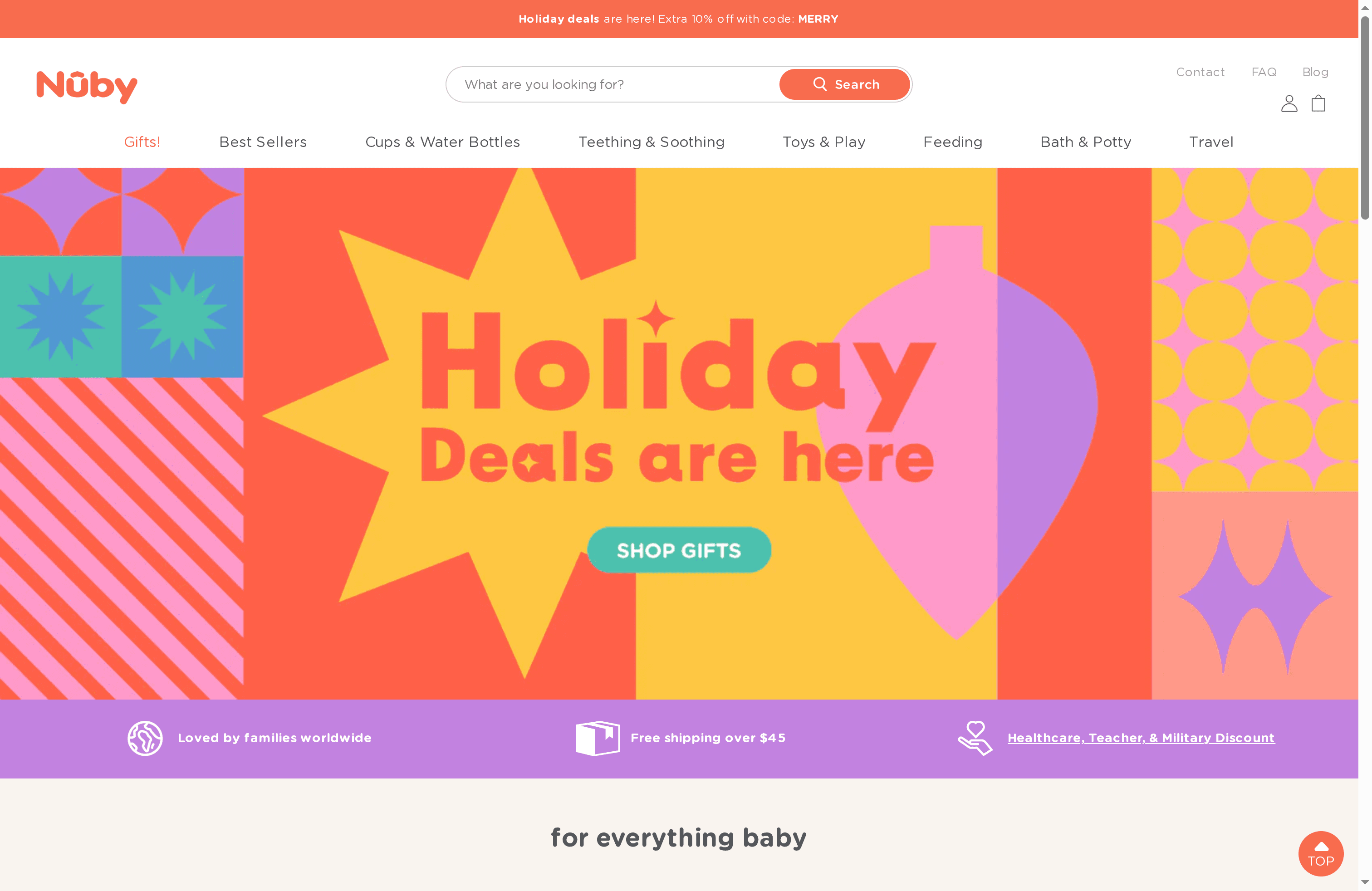Open the Toys & Play section

(824, 142)
